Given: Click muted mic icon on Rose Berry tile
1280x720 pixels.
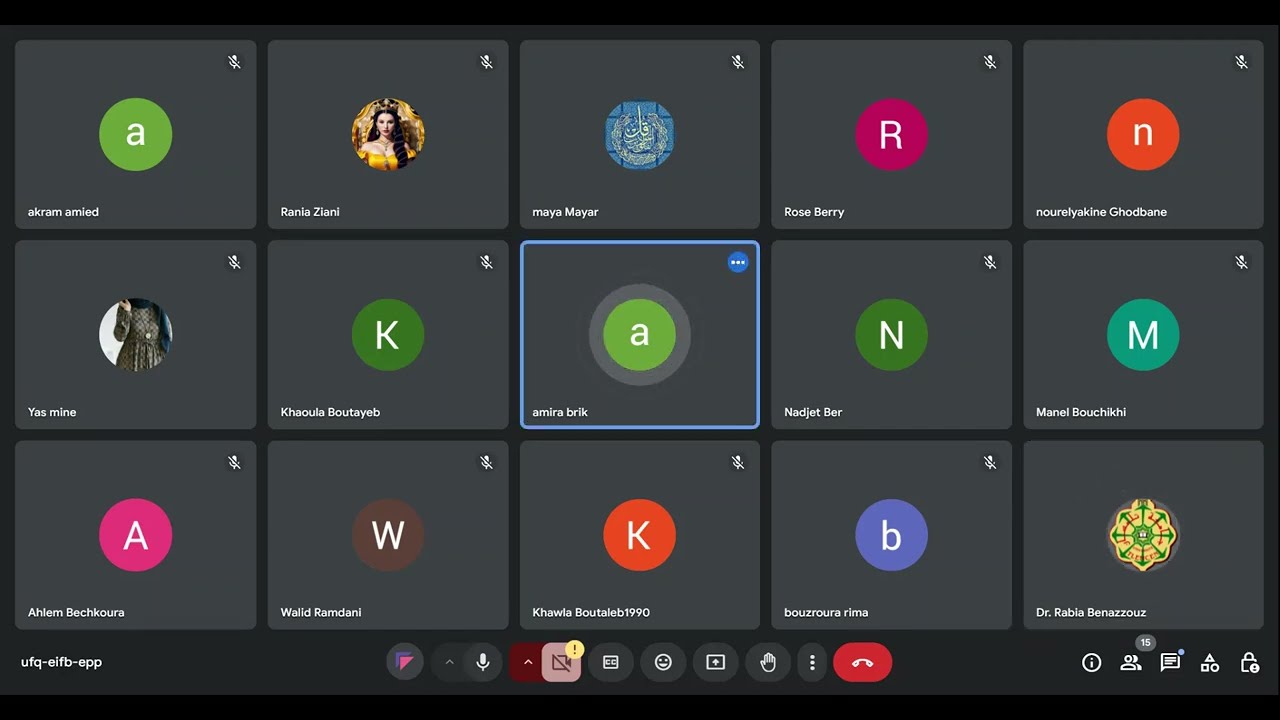Looking at the screenshot, I should [990, 62].
